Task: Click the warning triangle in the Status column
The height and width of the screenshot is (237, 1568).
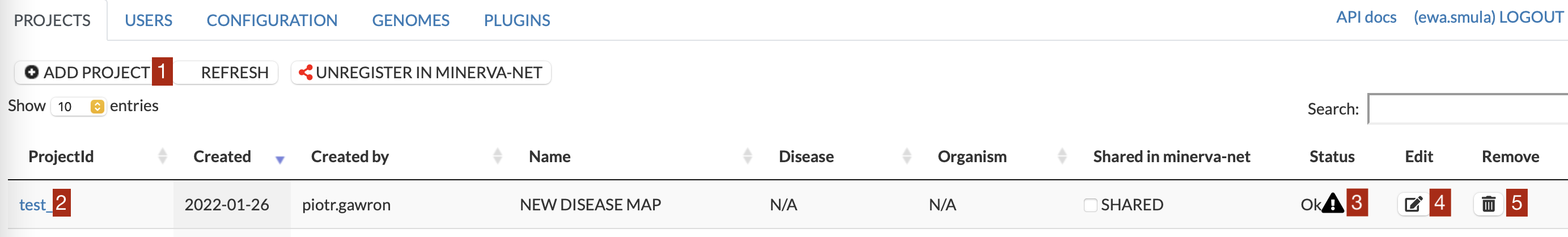Action: click(x=1332, y=203)
